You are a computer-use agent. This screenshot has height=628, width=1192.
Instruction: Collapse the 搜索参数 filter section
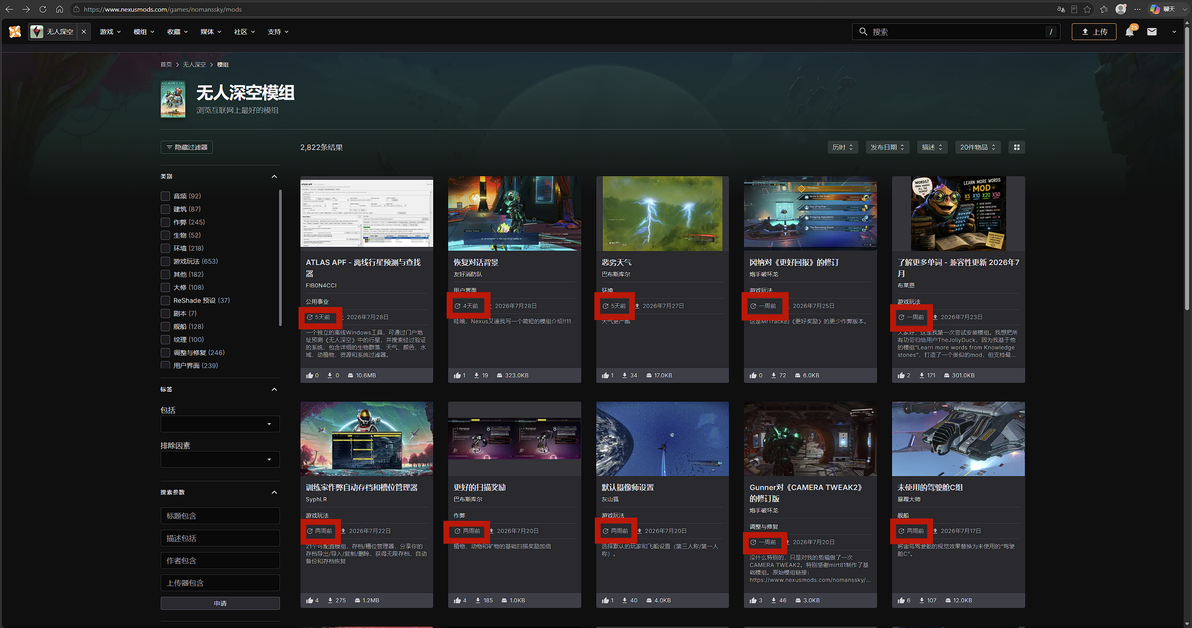274,492
